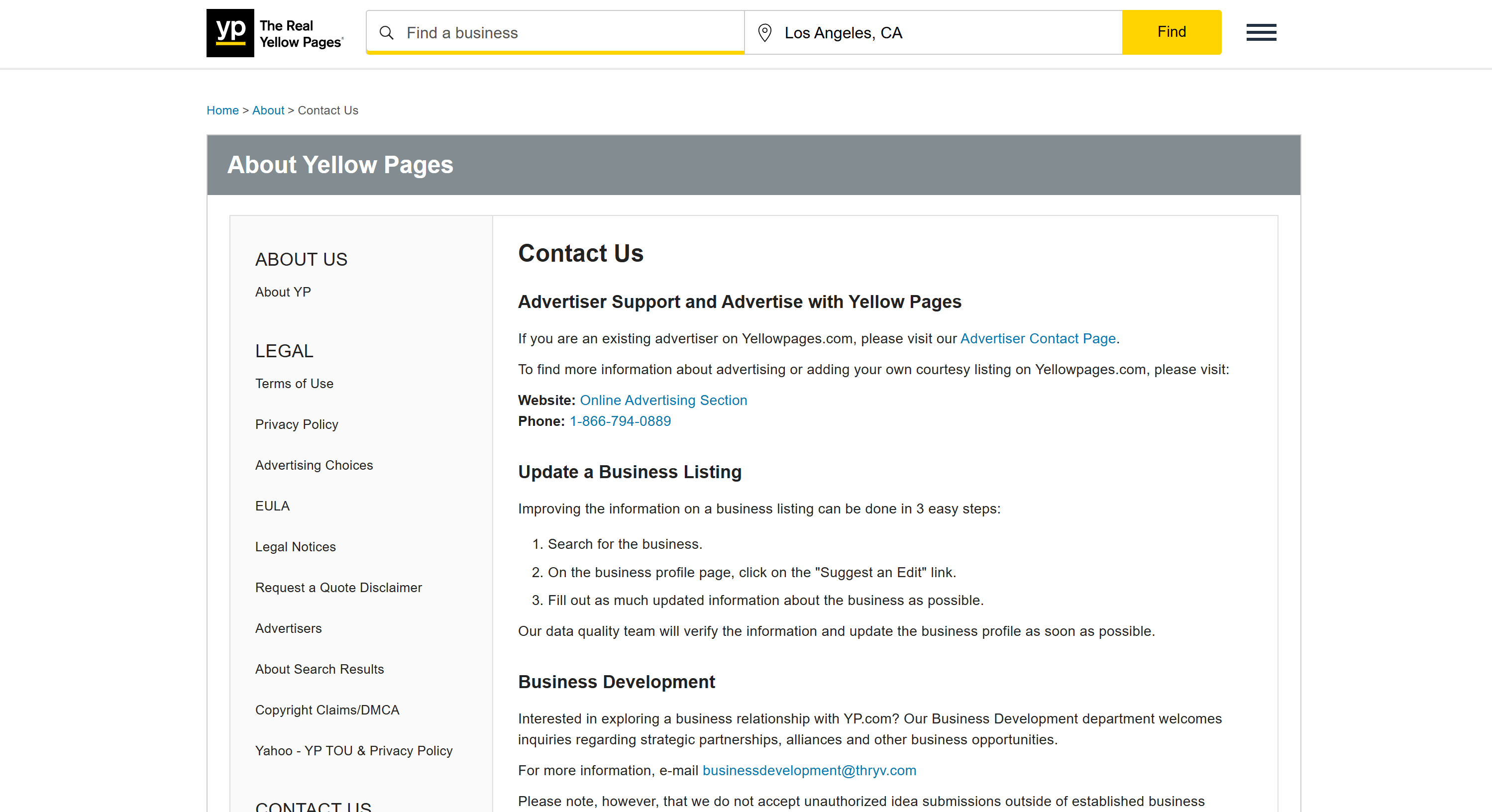Click the Los Angeles, CA location field
The image size is (1492, 812).
927,32
